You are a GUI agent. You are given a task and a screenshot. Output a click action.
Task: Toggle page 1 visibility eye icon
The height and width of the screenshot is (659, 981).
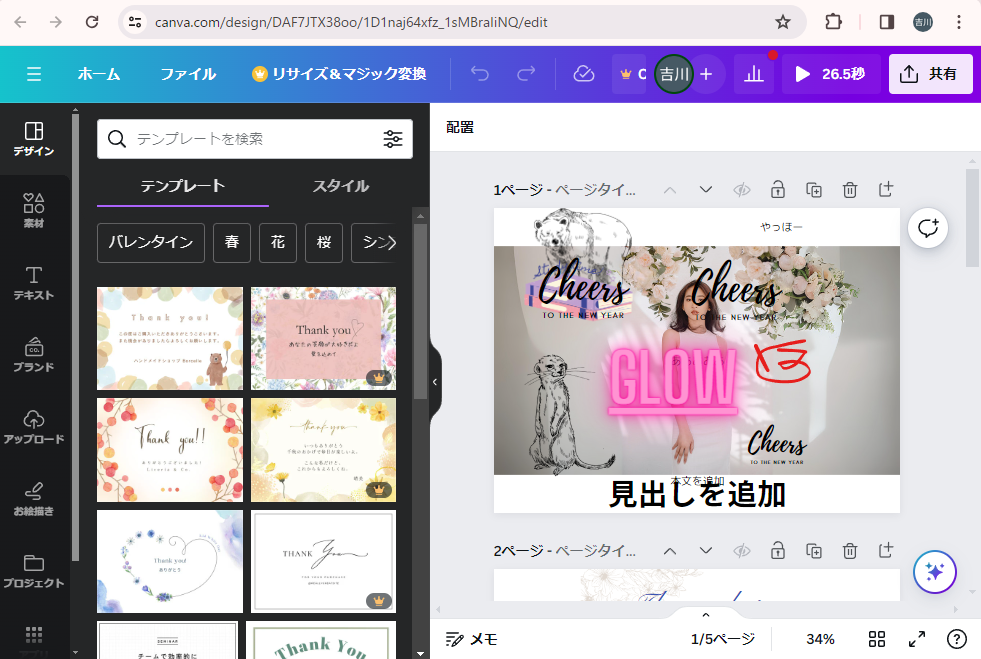pyautogui.click(x=741, y=190)
